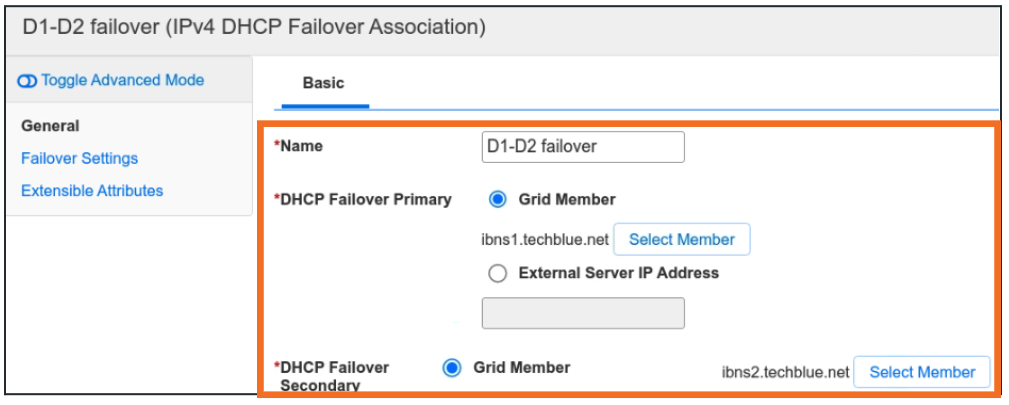This screenshot has height=405, width=1009.
Task: Click the required Name field label
Action: [301, 146]
